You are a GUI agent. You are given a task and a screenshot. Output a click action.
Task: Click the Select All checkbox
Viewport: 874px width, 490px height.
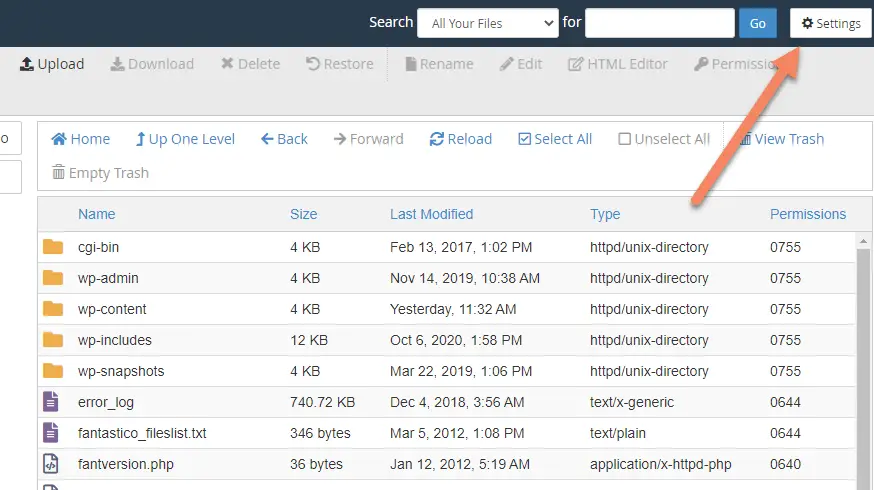[525, 139]
